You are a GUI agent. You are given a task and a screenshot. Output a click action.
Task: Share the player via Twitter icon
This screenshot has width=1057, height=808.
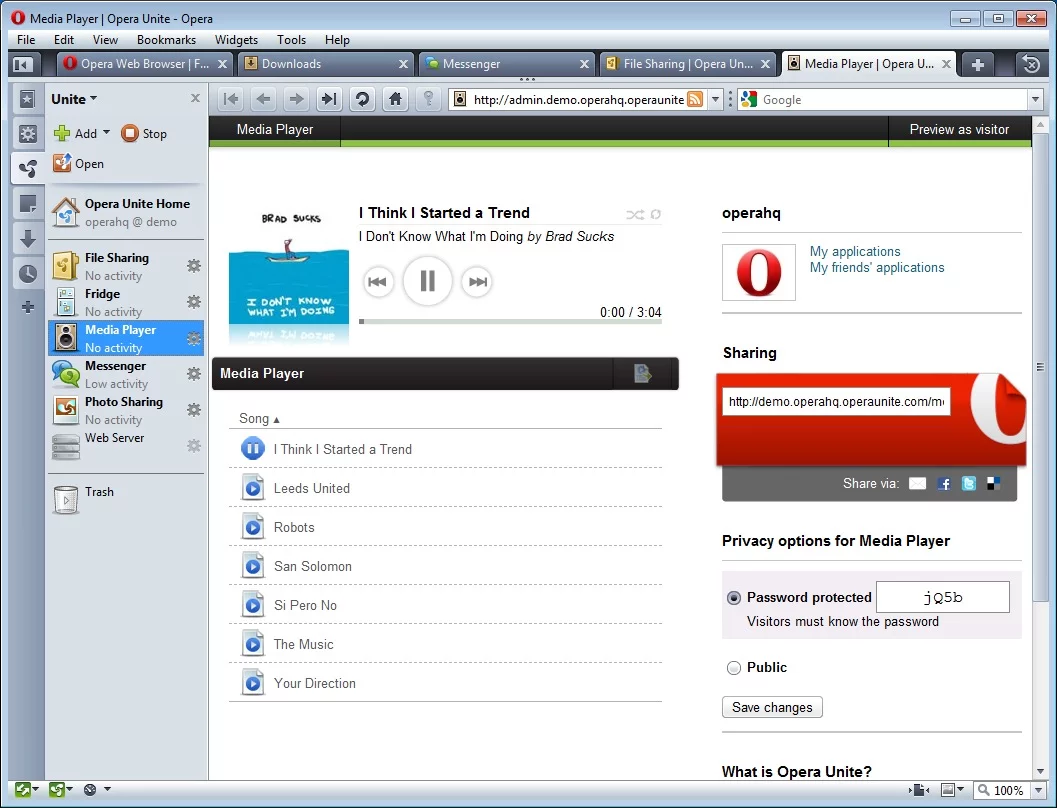tap(968, 483)
